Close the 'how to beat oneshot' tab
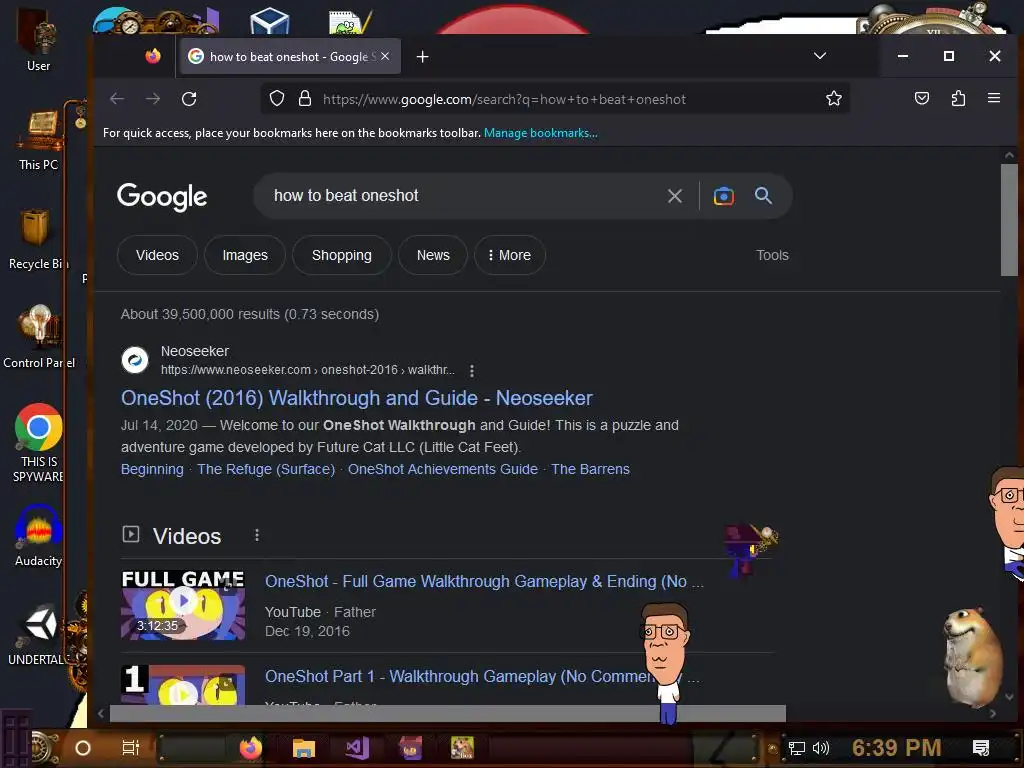Image resolution: width=1024 pixels, height=768 pixels. (385, 56)
